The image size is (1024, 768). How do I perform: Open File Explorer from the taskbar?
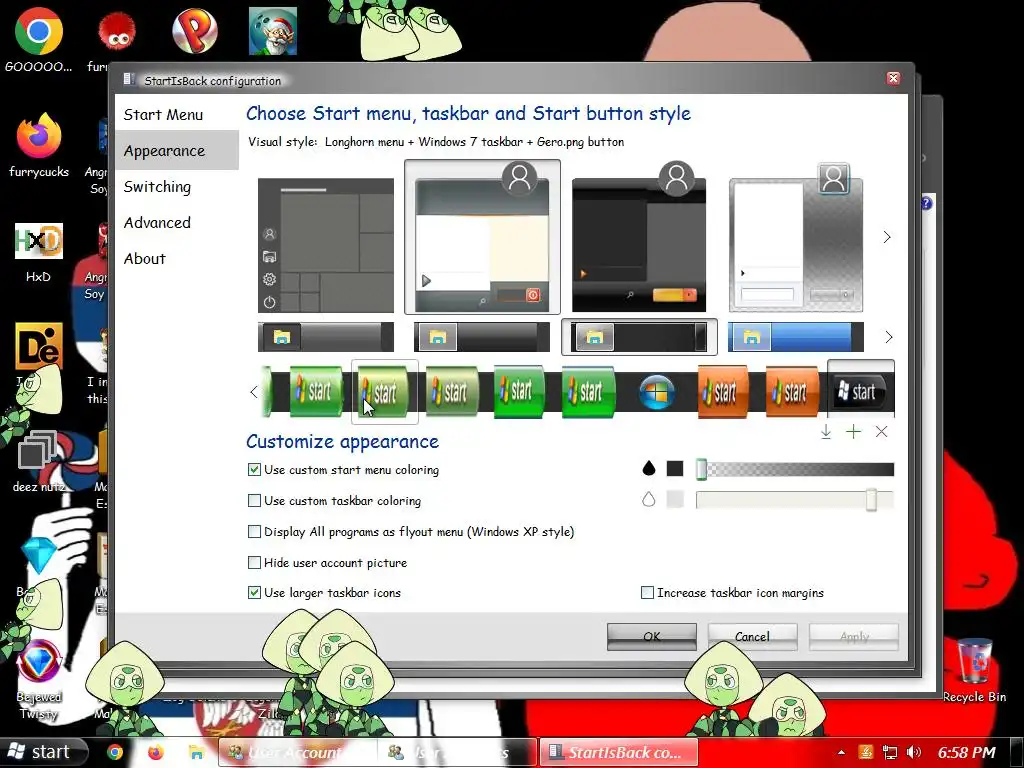coord(196,752)
